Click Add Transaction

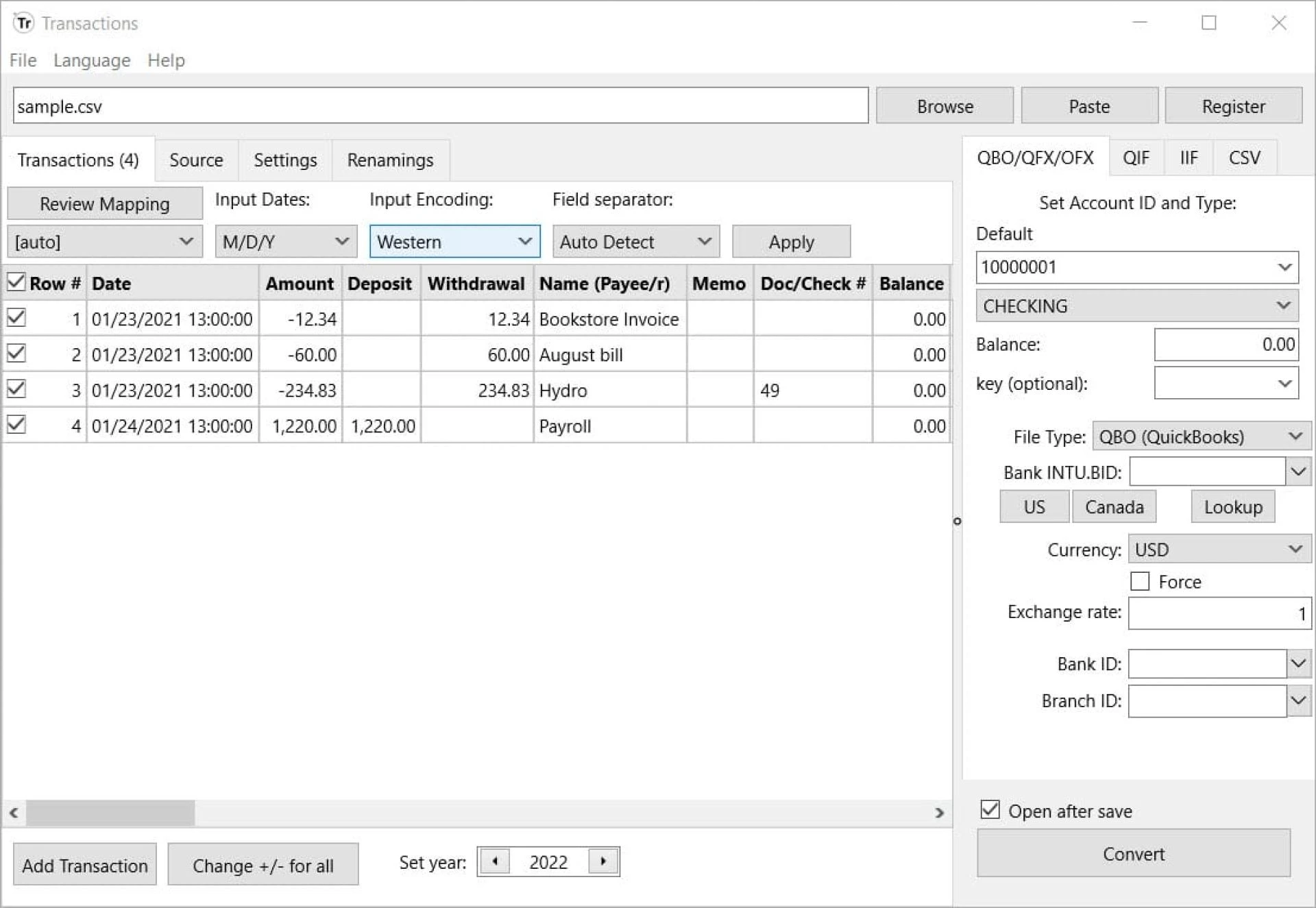tap(84, 864)
